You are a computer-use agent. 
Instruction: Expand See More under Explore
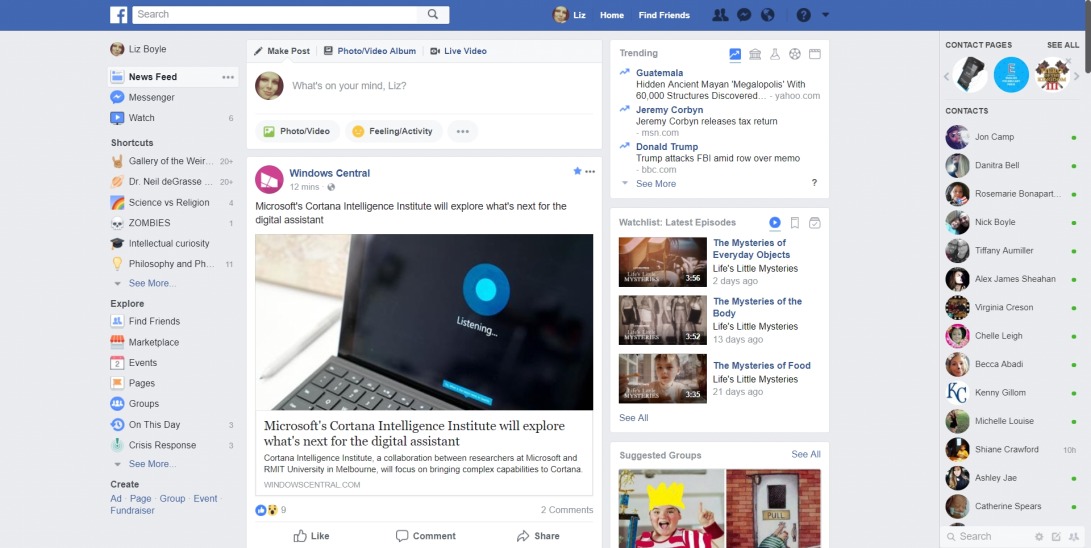pyautogui.click(x=152, y=464)
